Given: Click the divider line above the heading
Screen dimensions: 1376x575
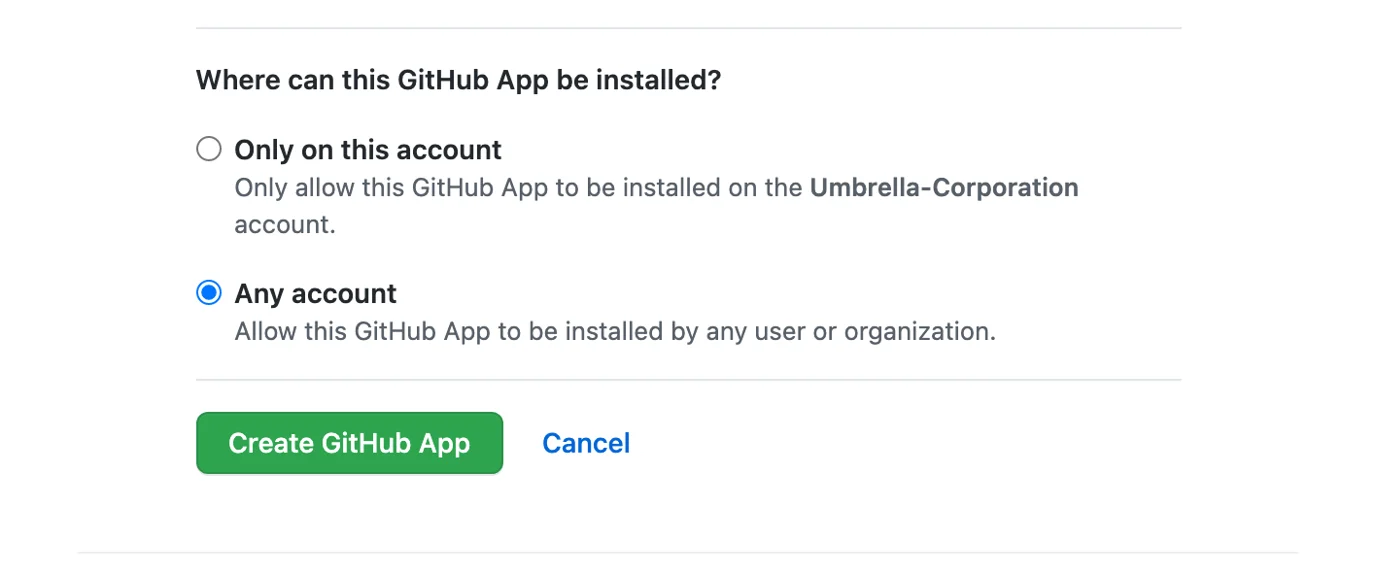Looking at the screenshot, I should tap(688, 28).
